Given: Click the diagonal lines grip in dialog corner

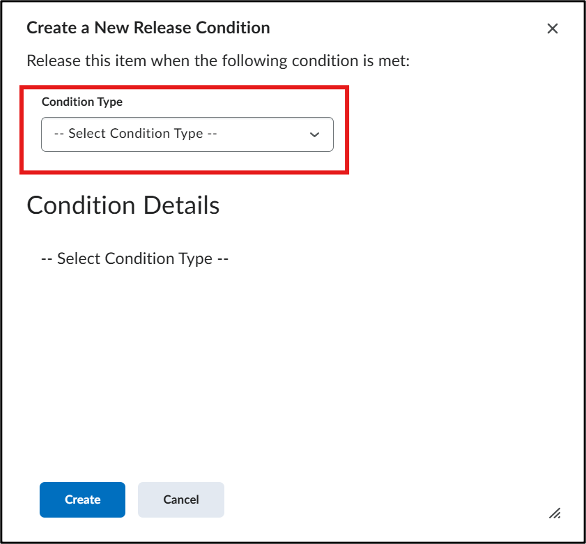Looking at the screenshot, I should [x=555, y=513].
